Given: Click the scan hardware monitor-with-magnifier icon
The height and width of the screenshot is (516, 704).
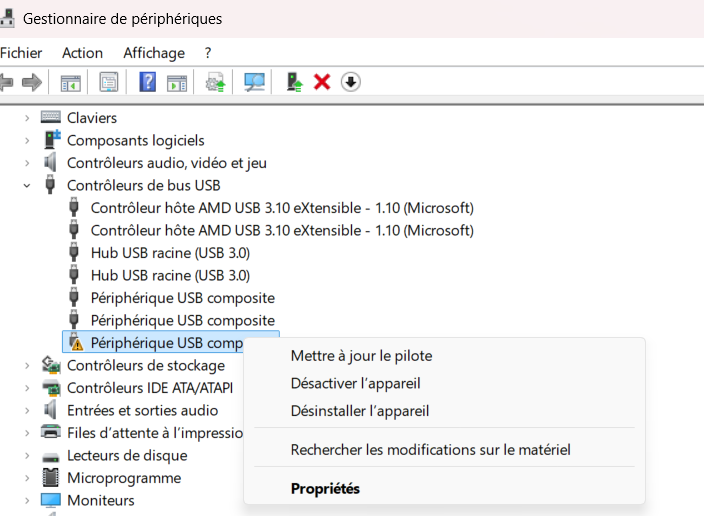Looking at the screenshot, I should 255,82.
